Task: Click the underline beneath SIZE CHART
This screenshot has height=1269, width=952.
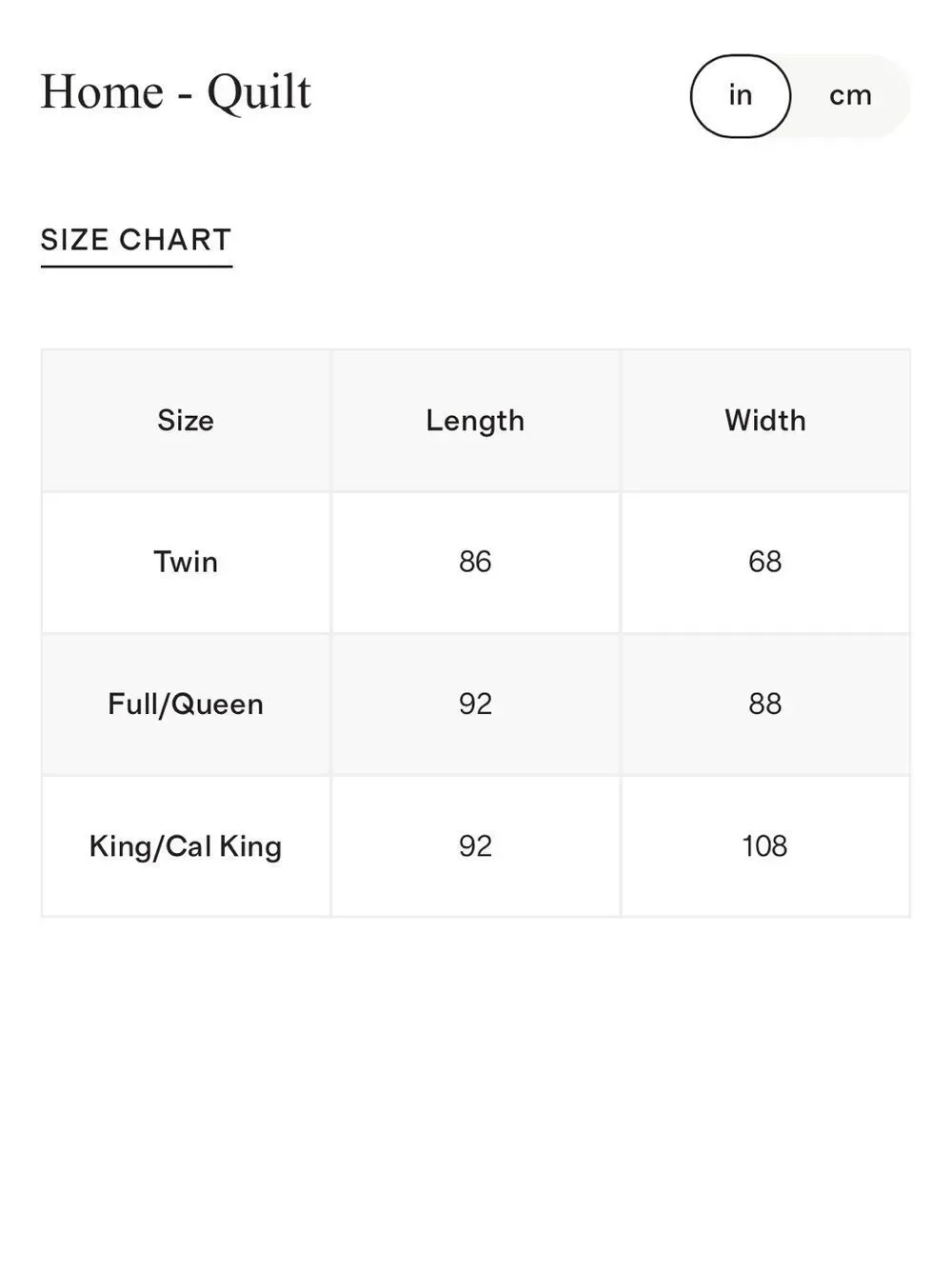Action: 136,266
